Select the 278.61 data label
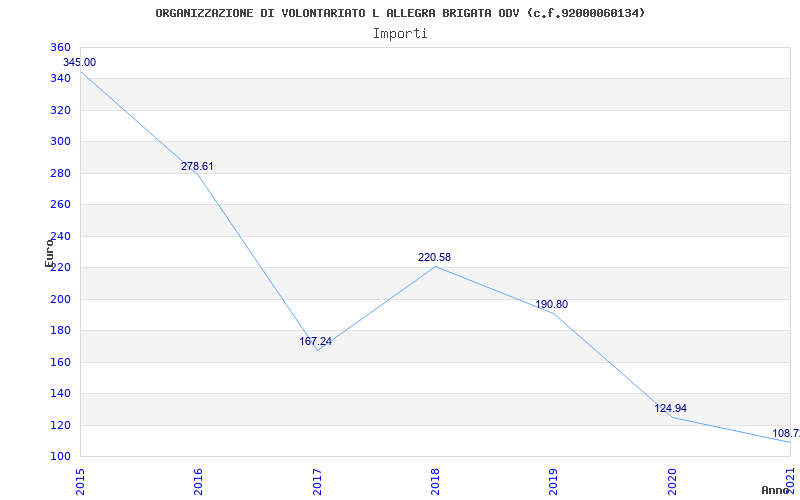 [197, 166]
